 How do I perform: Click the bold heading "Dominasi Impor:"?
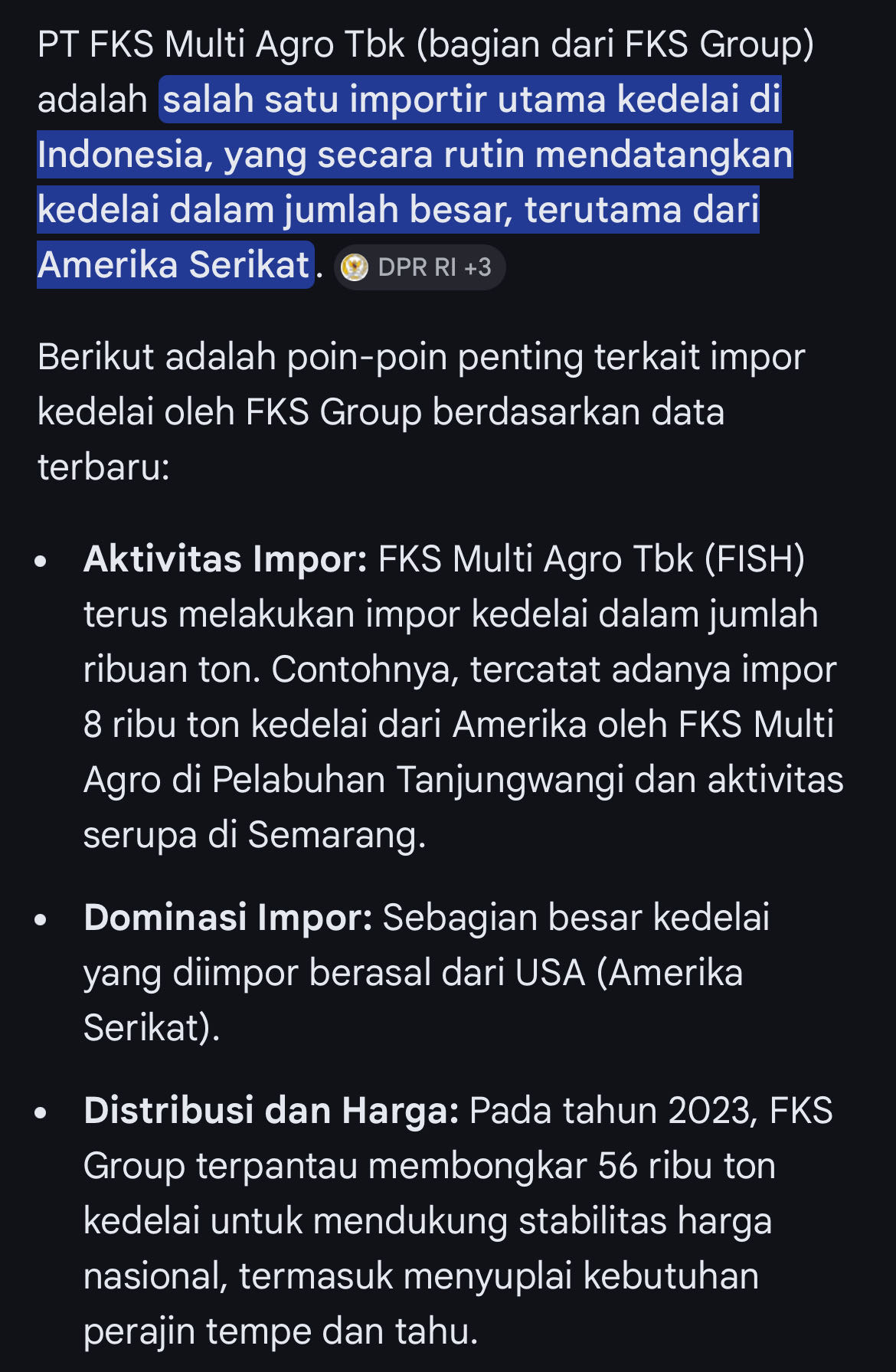tap(228, 918)
